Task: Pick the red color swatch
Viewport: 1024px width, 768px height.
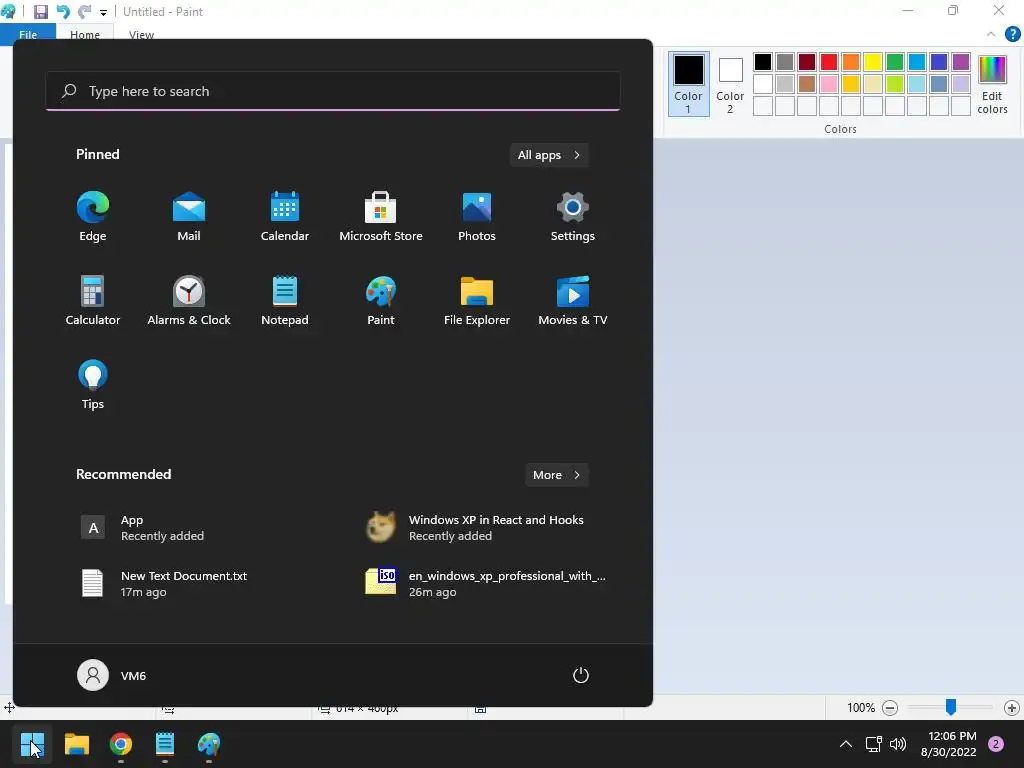Action: 829,61
